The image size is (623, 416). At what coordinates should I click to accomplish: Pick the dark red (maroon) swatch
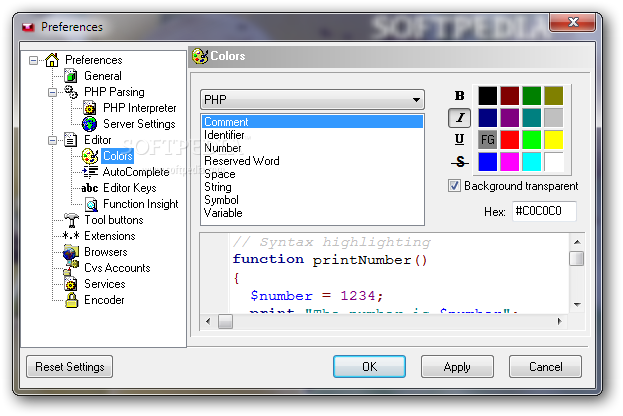[x=510, y=96]
